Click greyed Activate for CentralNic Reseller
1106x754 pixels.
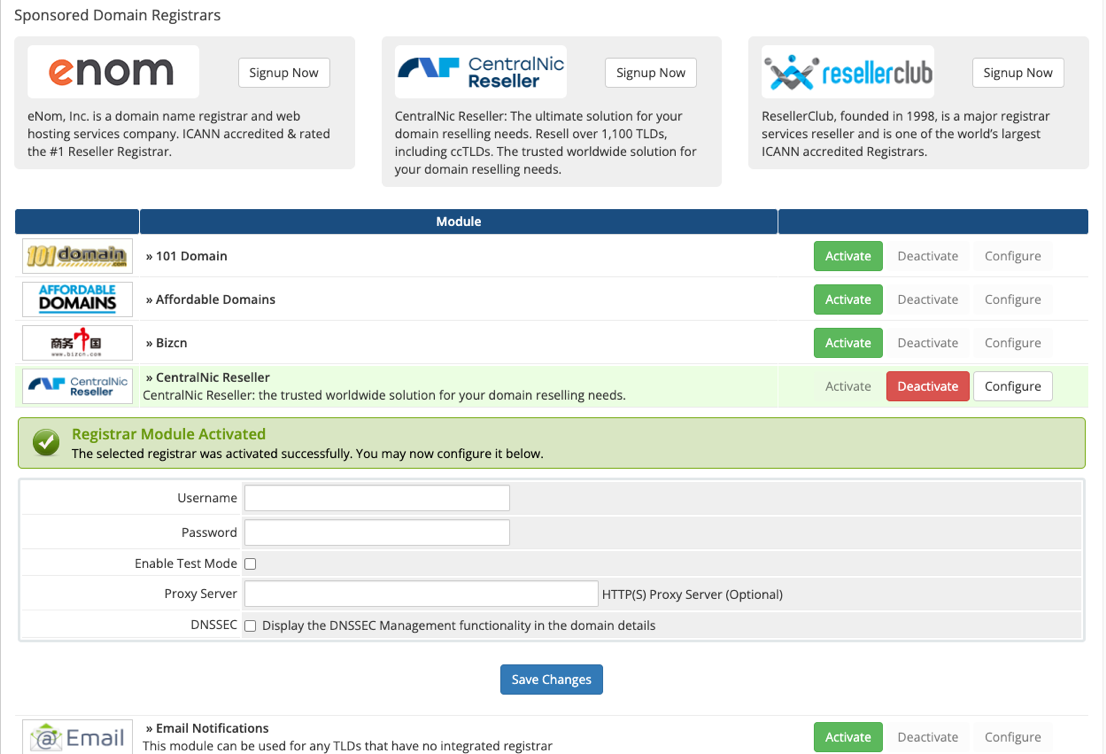[848, 387]
